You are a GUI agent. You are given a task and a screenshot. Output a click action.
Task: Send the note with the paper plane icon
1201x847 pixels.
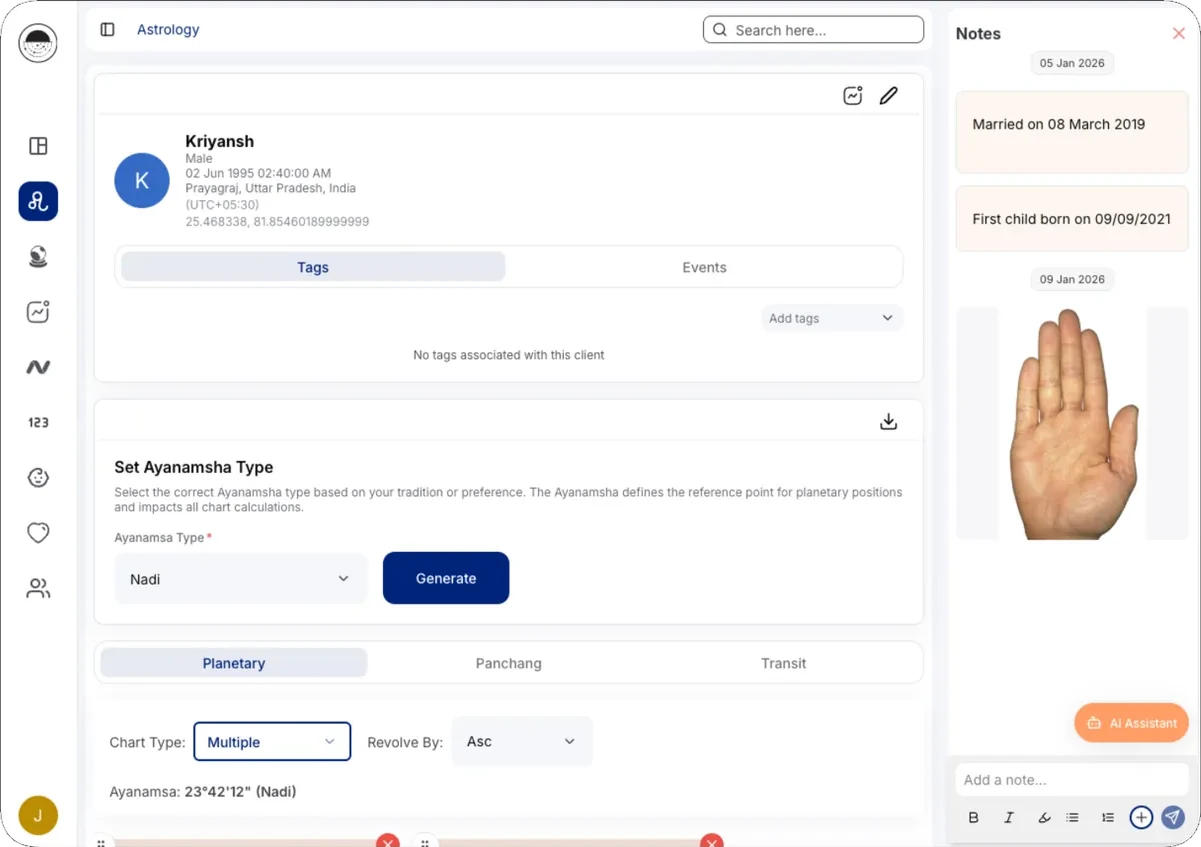click(1173, 817)
